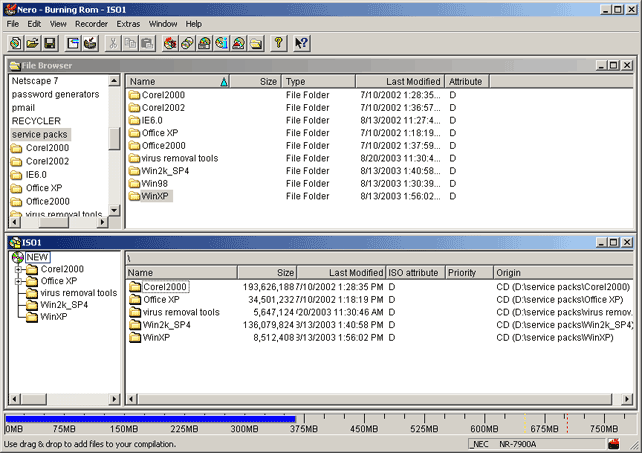Click File Browser tree scroll up arrow
The height and width of the screenshot is (453, 642).
[x=114, y=81]
